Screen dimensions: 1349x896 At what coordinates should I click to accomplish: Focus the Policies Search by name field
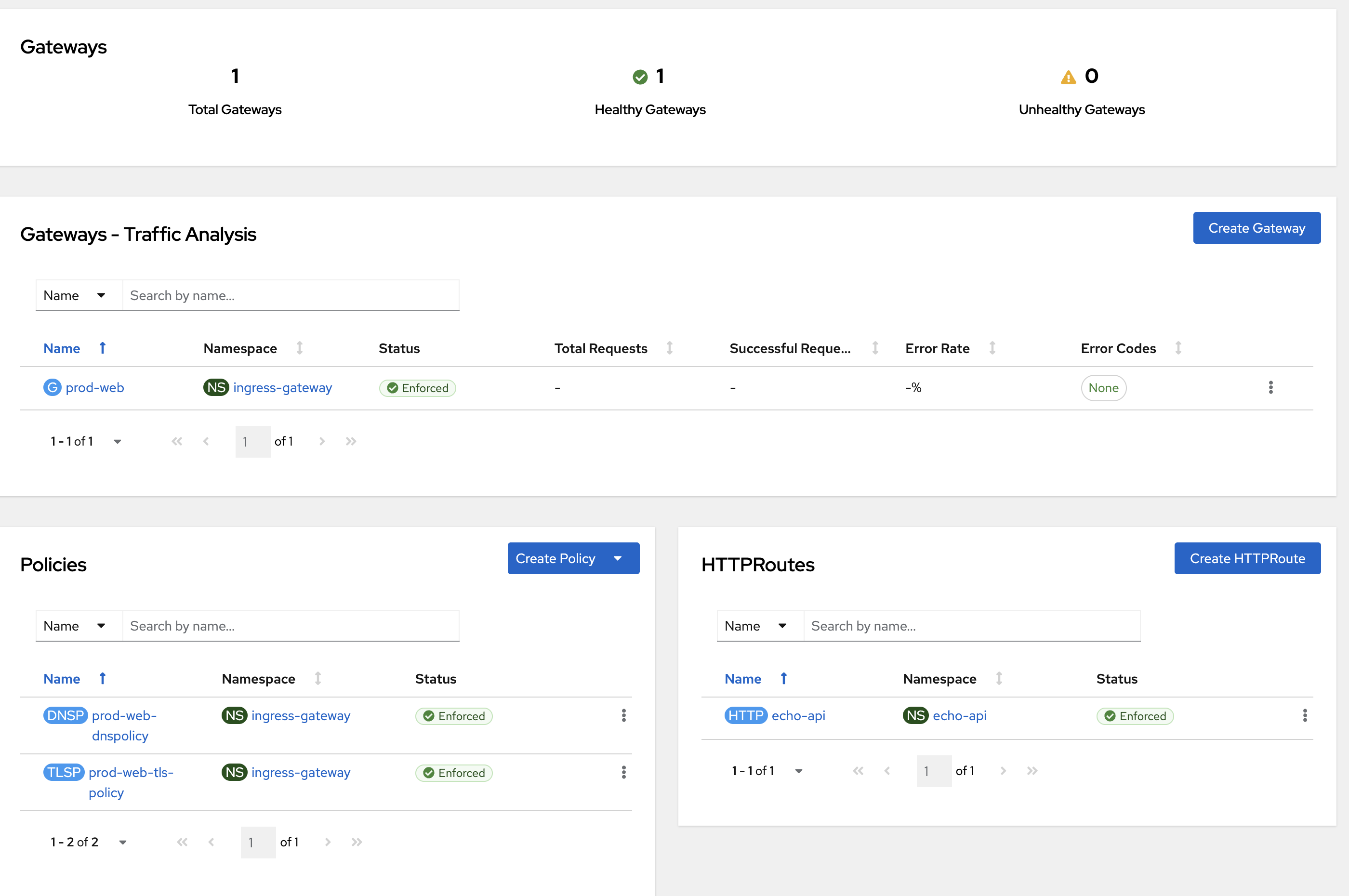click(x=291, y=626)
